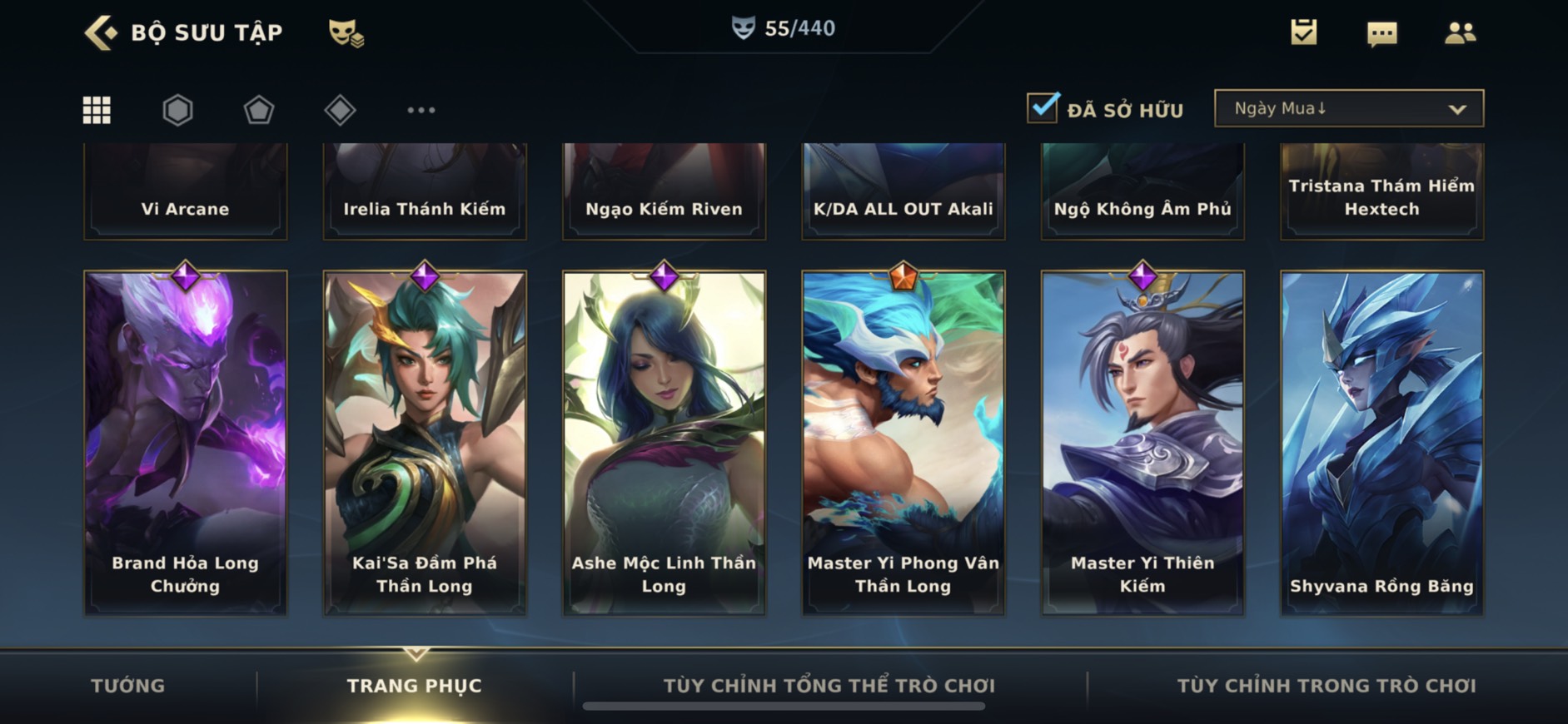Open Tùy Chỉnh Tổng Thể Trò Chơi tab
1568x724 pixels.
coord(829,686)
